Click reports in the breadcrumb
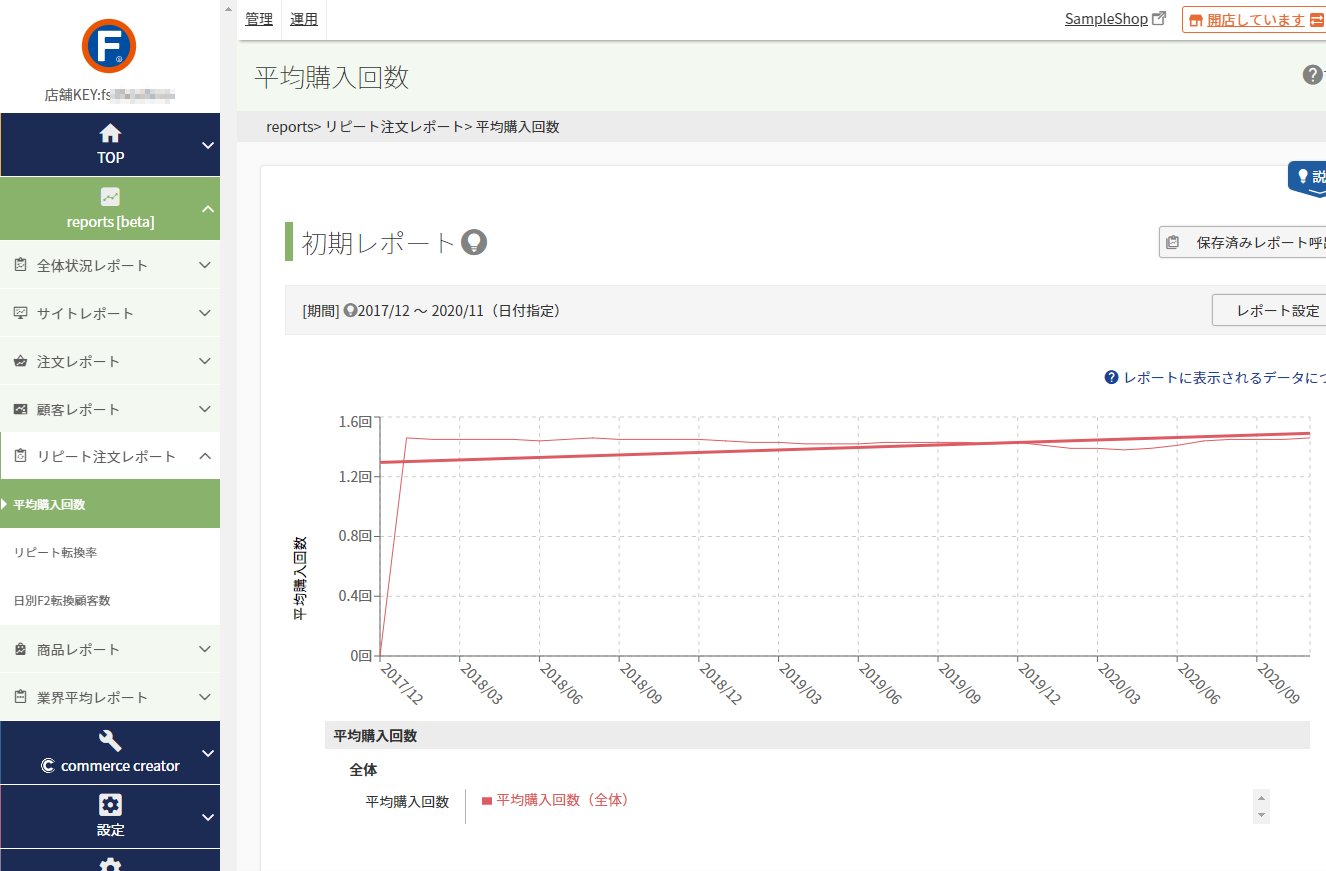Viewport: 1326px width, 871px height. [x=290, y=127]
